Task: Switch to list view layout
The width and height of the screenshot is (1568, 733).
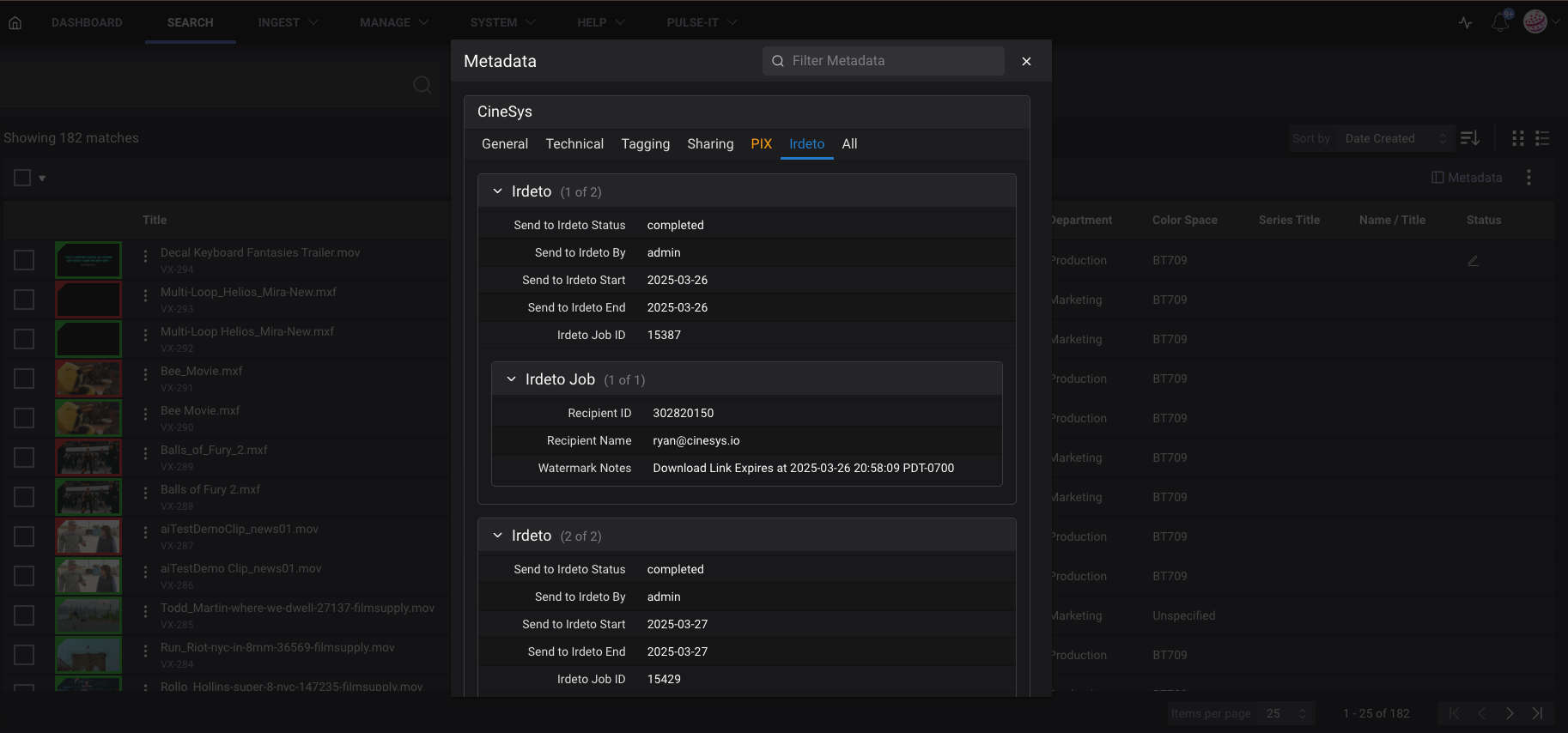Action: point(1542,138)
